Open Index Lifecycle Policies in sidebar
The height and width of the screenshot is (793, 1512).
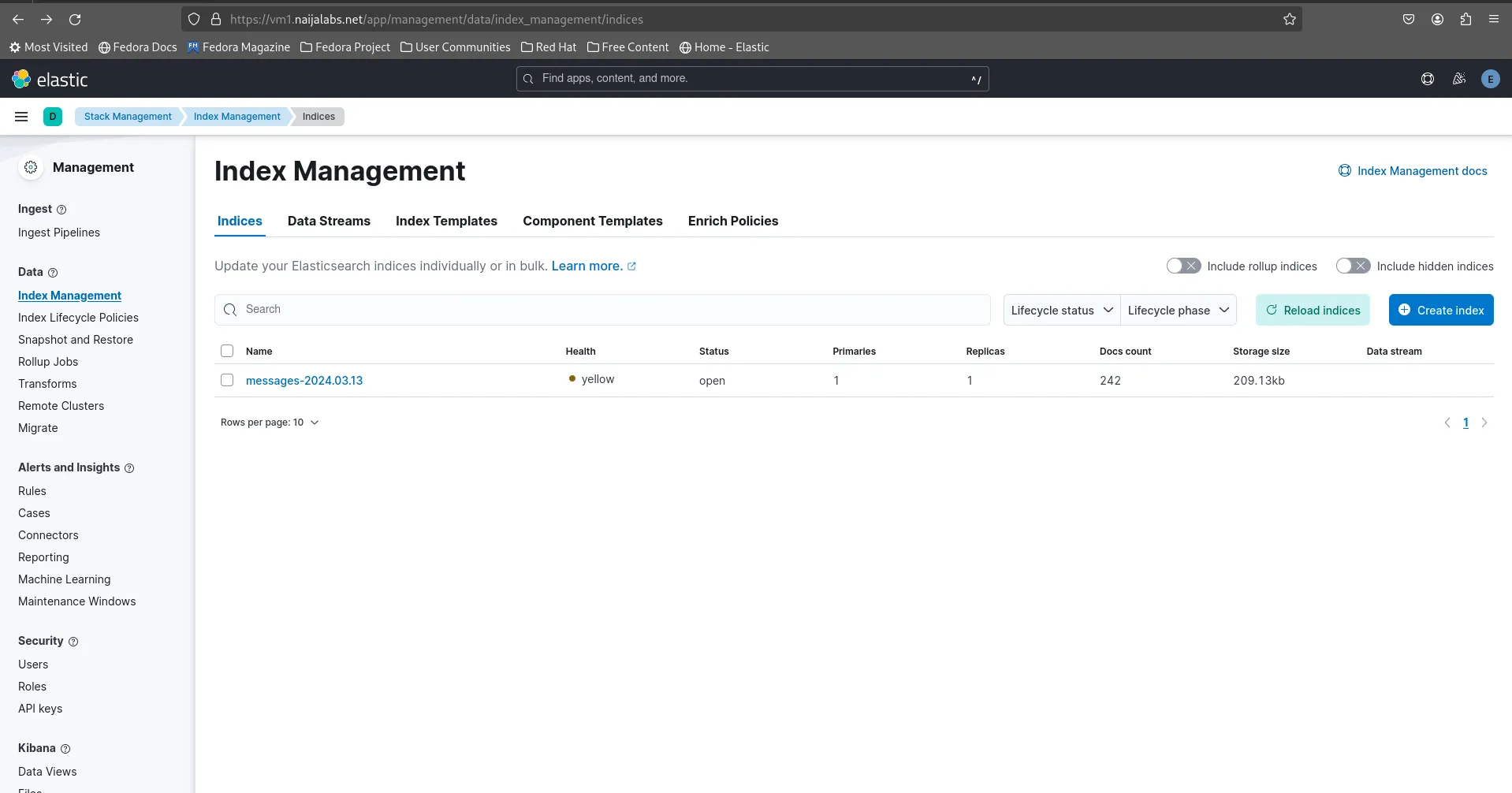(x=78, y=318)
